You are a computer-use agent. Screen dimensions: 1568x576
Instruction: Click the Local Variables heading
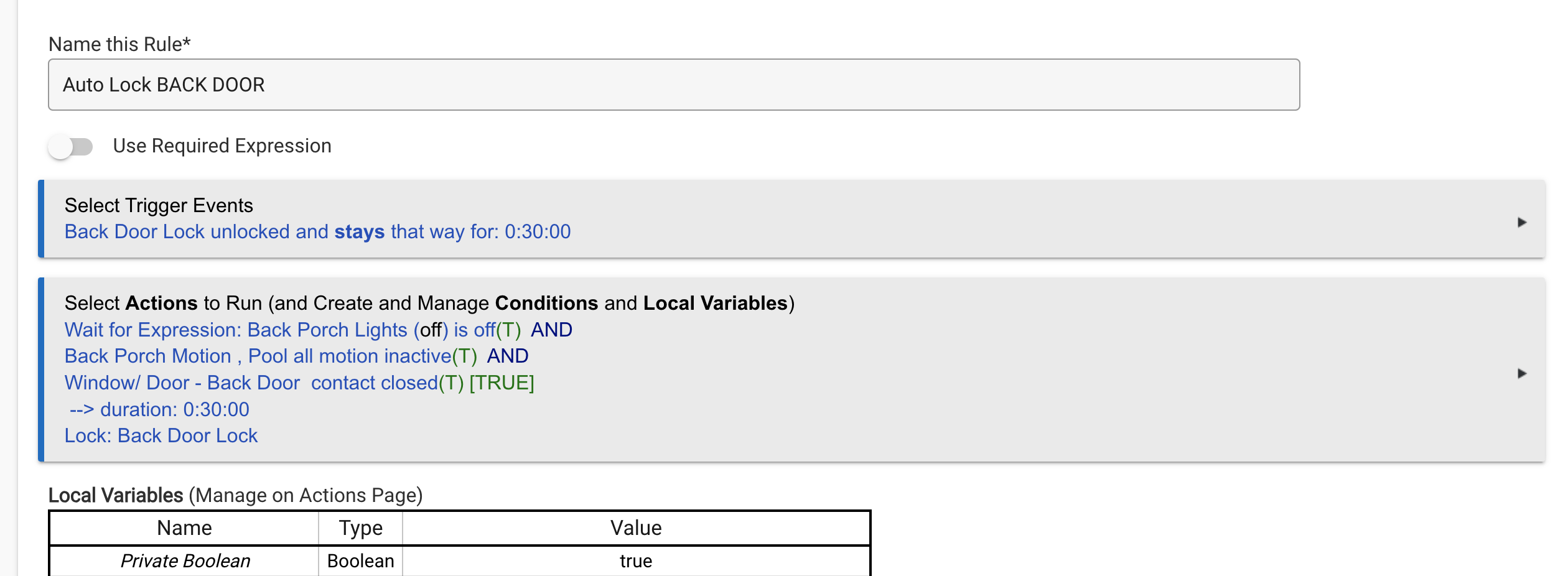pos(235,495)
